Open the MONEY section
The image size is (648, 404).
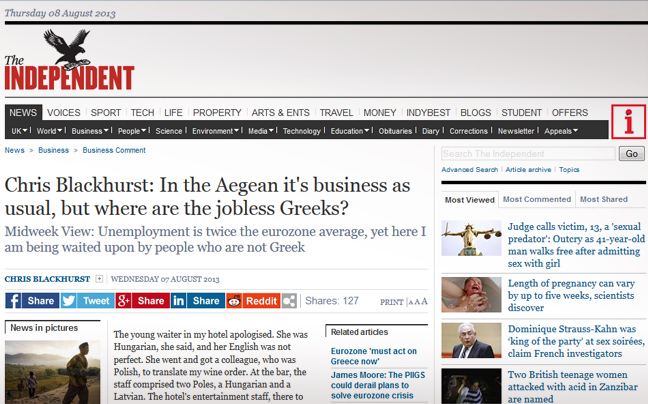click(x=380, y=113)
